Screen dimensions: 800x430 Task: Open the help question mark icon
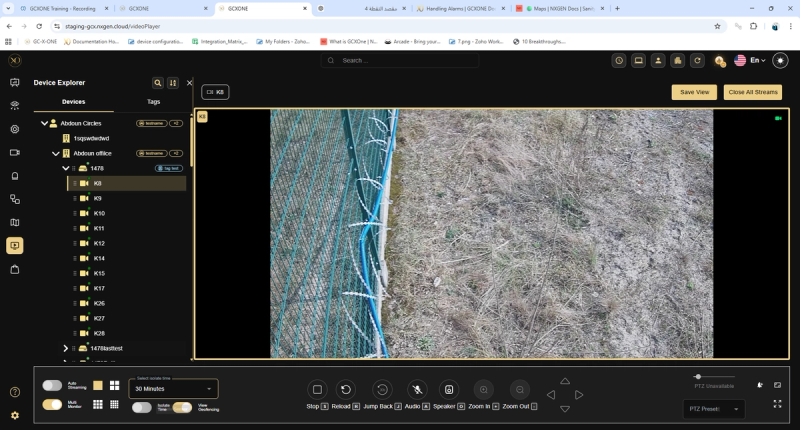pyautogui.click(x=15, y=392)
